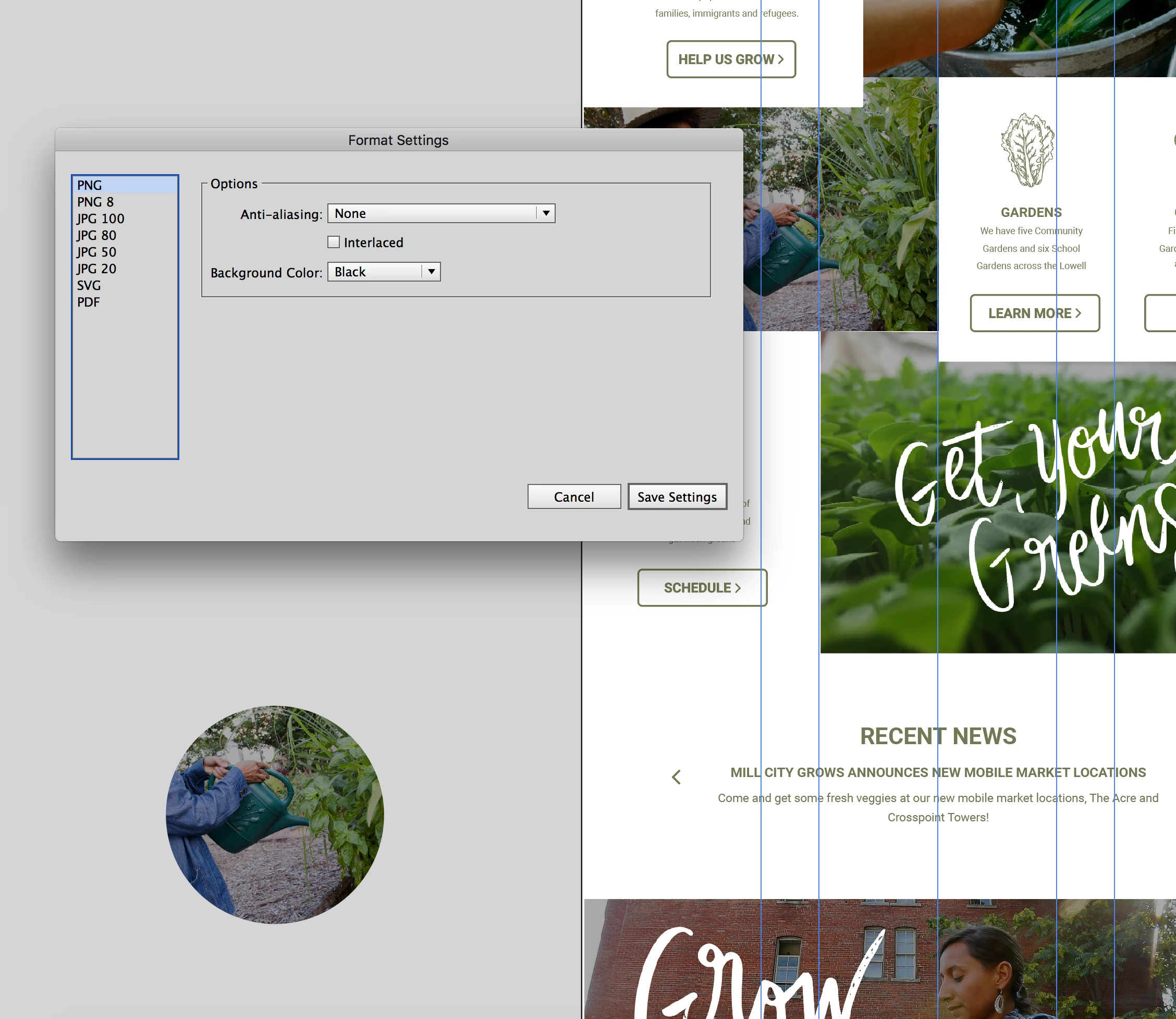
Task: Select the PNG format entry
Action: click(x=90, y=185)
